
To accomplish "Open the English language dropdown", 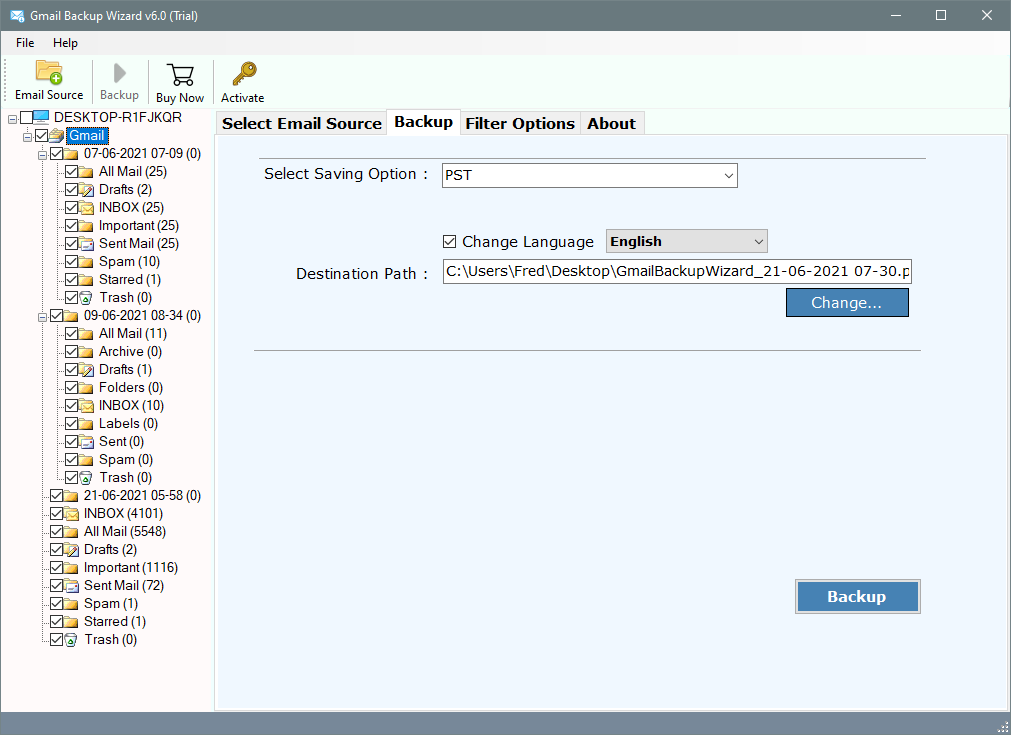I will [x=687, y=241].
